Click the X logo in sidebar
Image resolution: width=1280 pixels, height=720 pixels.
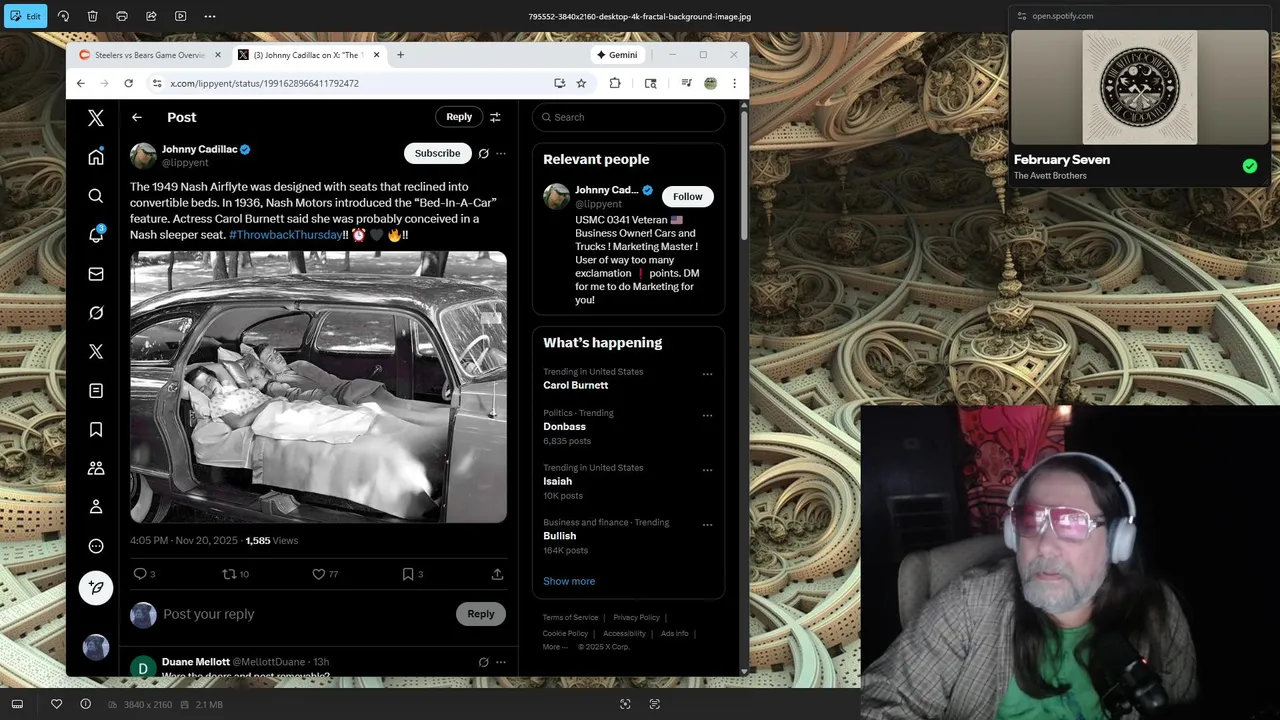tap(96, 118)
